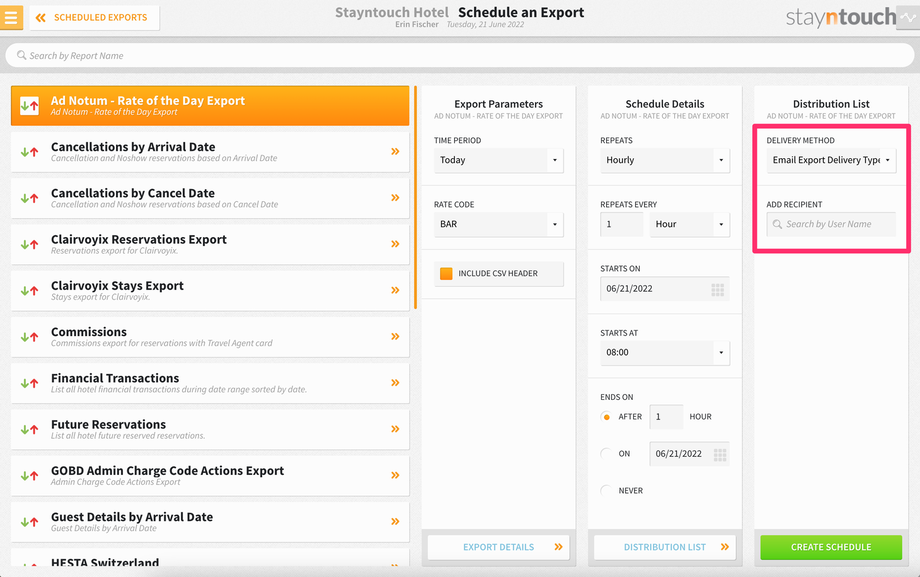Click the Starts On date field

[x=665, y=289]
